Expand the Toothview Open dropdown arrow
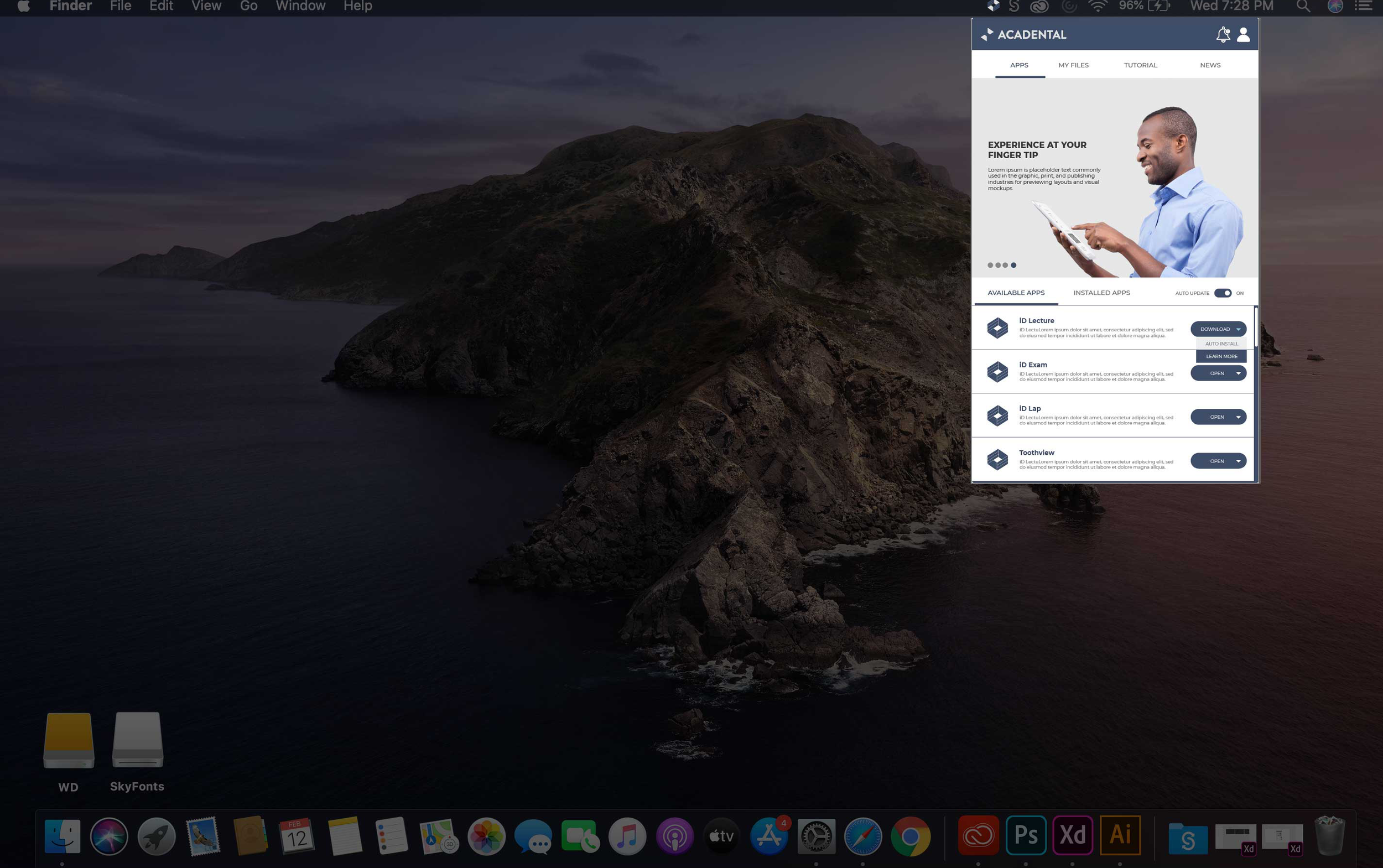The image size is (1383, 868). pyautogui.click(x=1238, y=461)
